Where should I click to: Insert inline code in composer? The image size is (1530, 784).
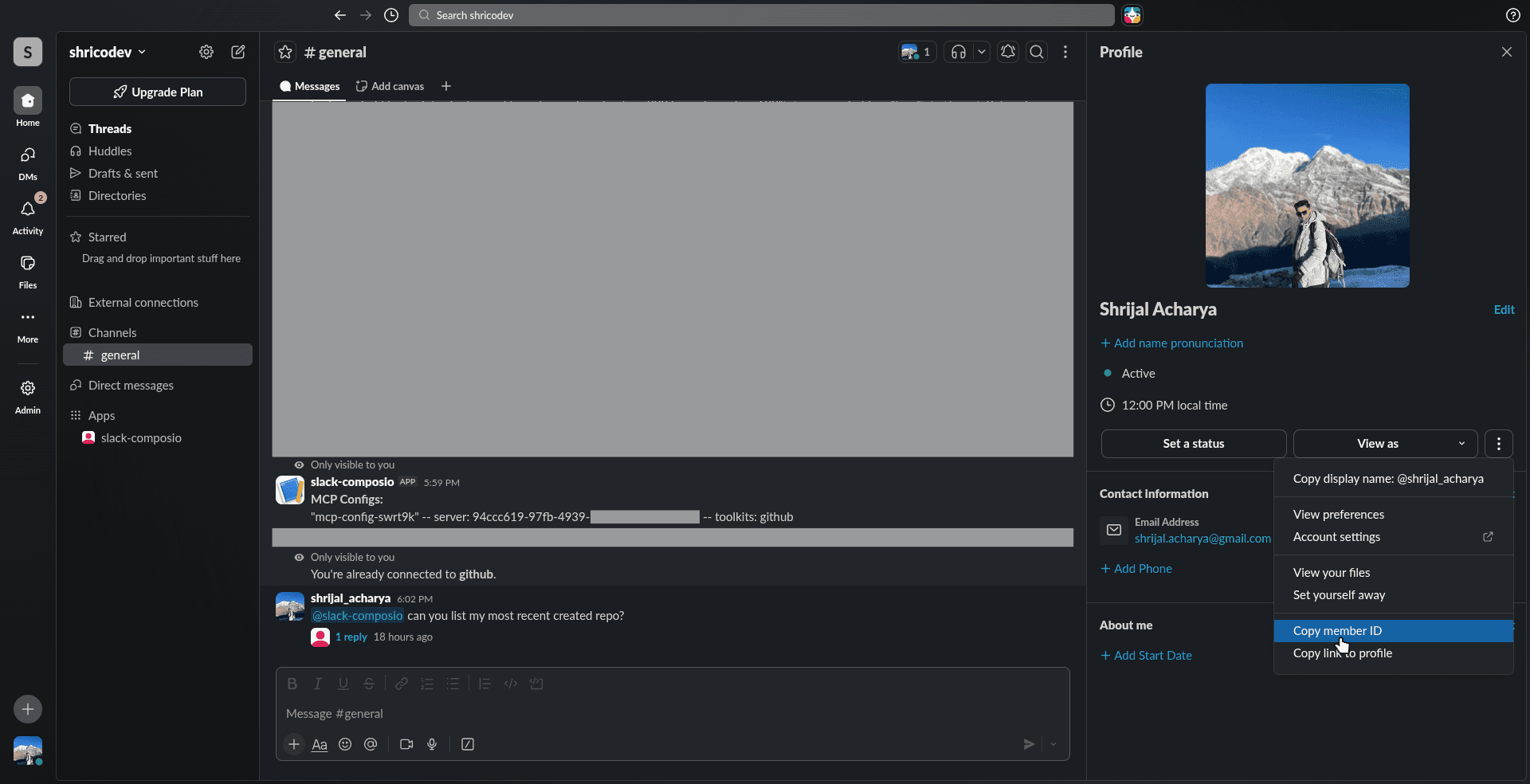coord(511,684)
